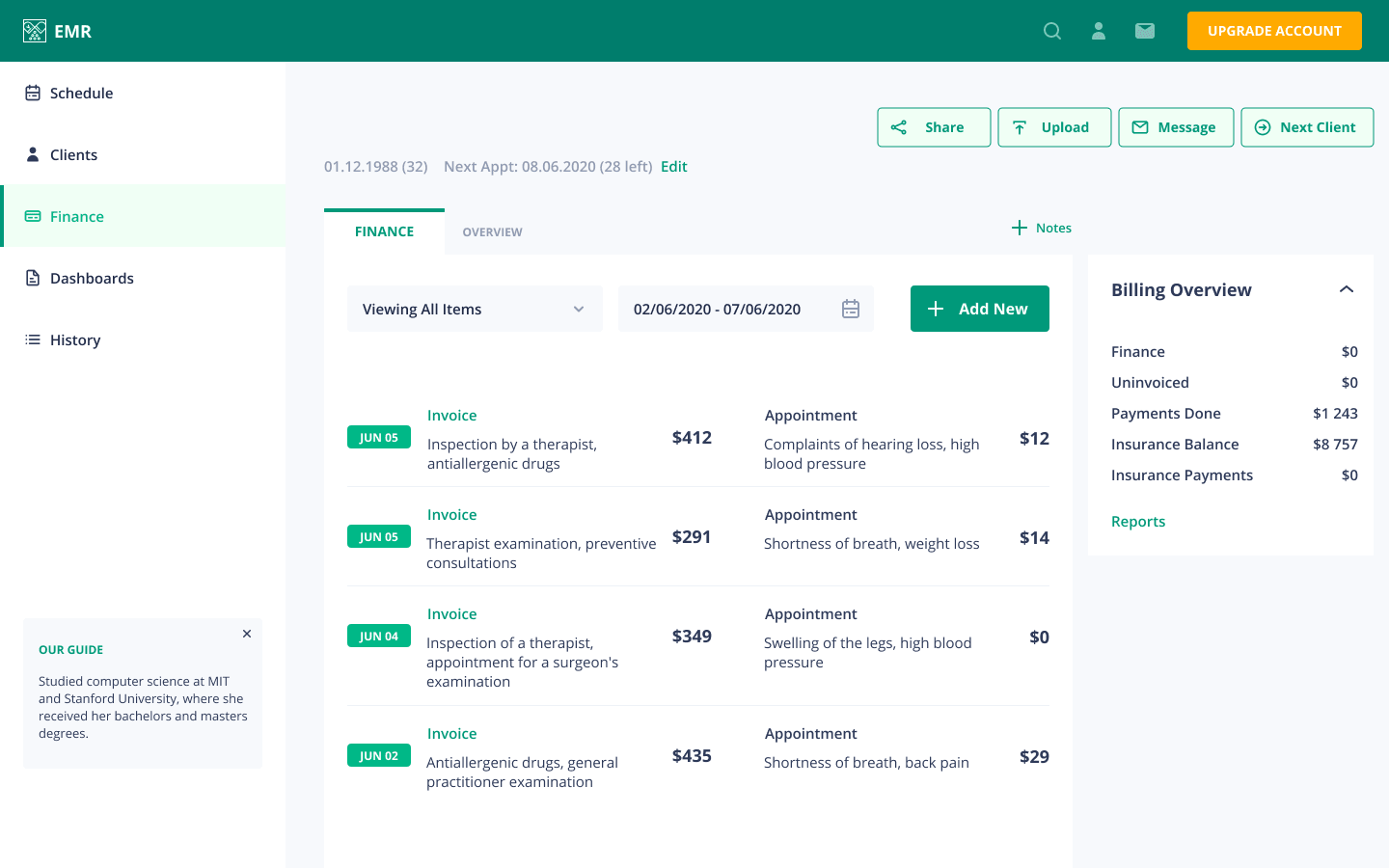Open History in the sidebar
Image resolution: width=1389 pixels, height=868 pixels.
[x=74, y=339]
